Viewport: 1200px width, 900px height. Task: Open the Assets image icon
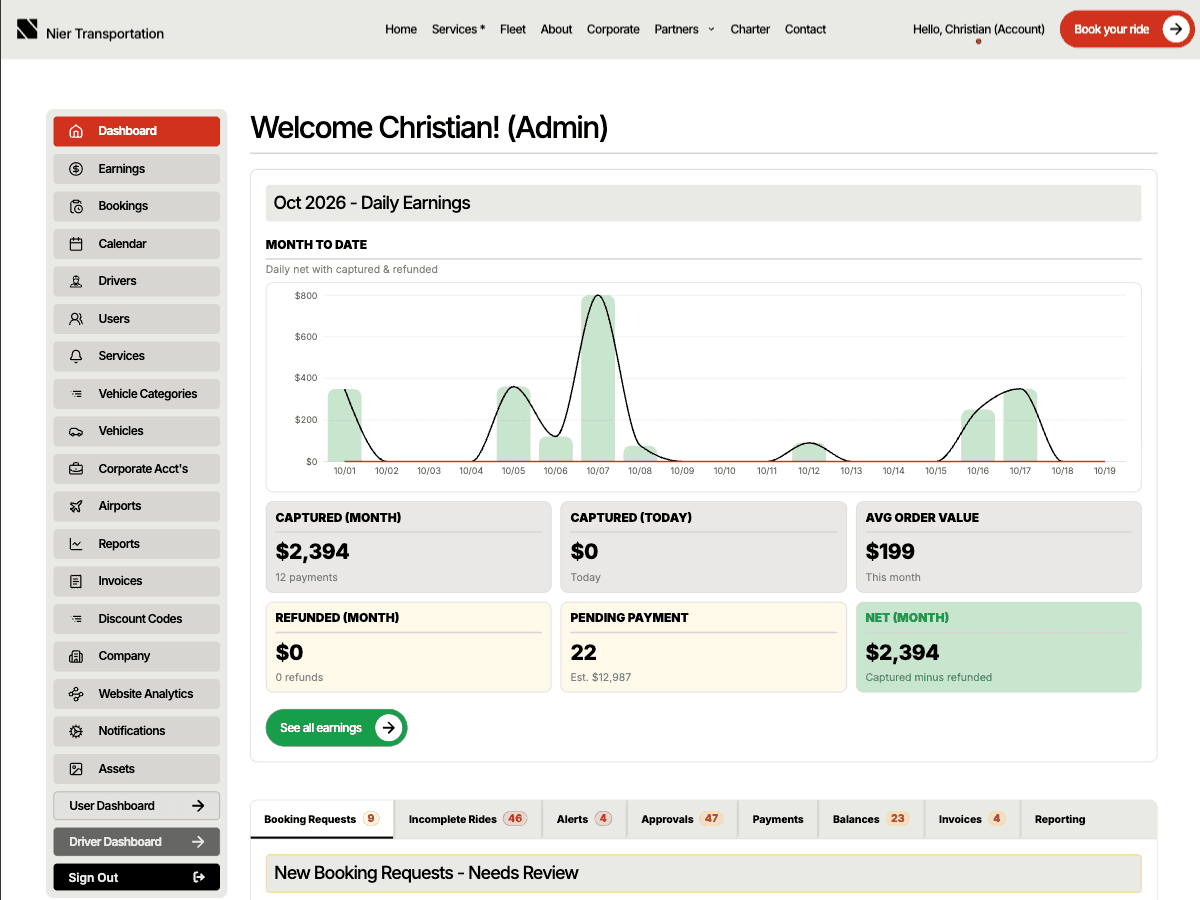(x=76, y=769)
